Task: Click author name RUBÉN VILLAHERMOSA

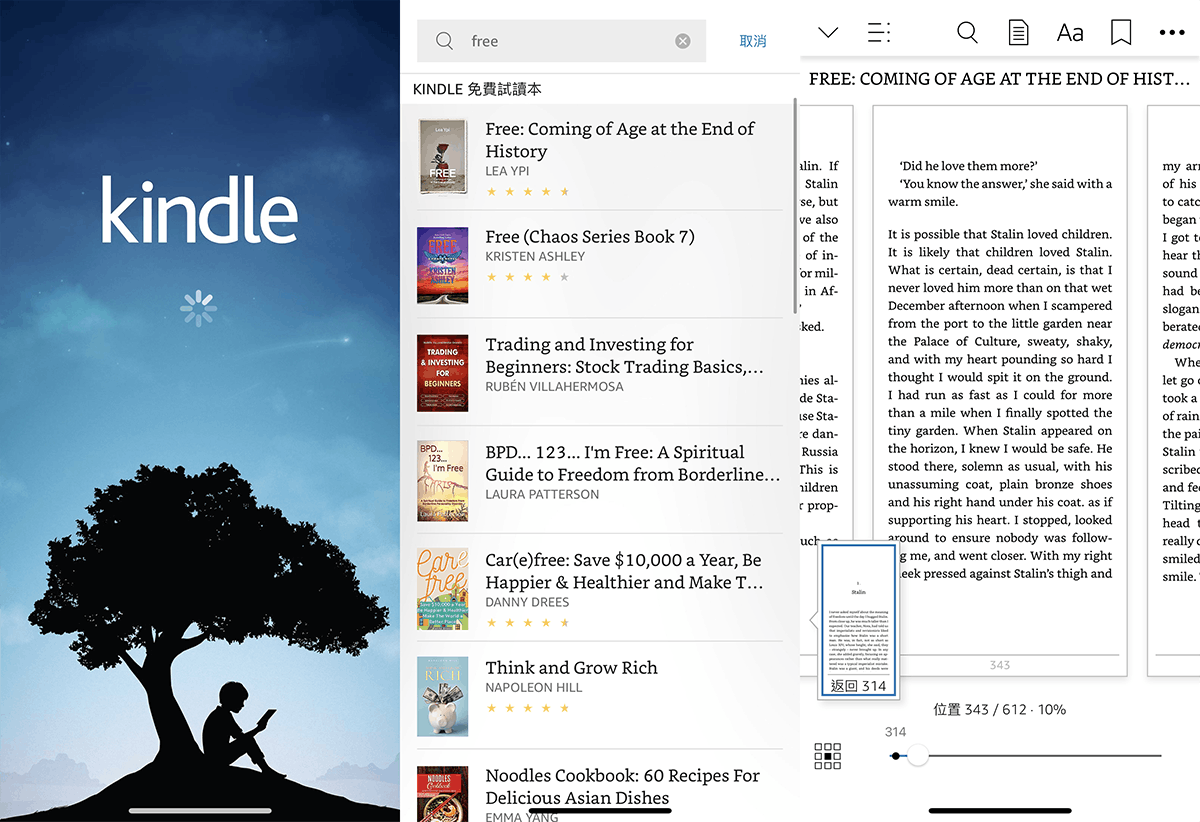Action: pos(554,386)
